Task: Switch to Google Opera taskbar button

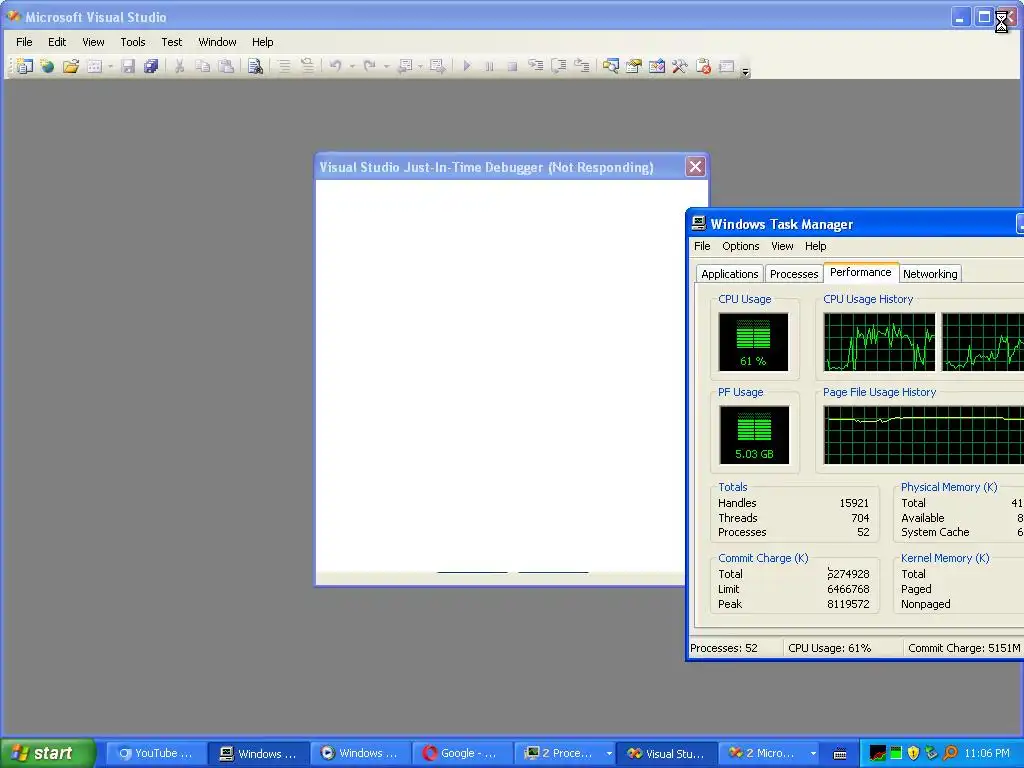Action: coord(462,754)
